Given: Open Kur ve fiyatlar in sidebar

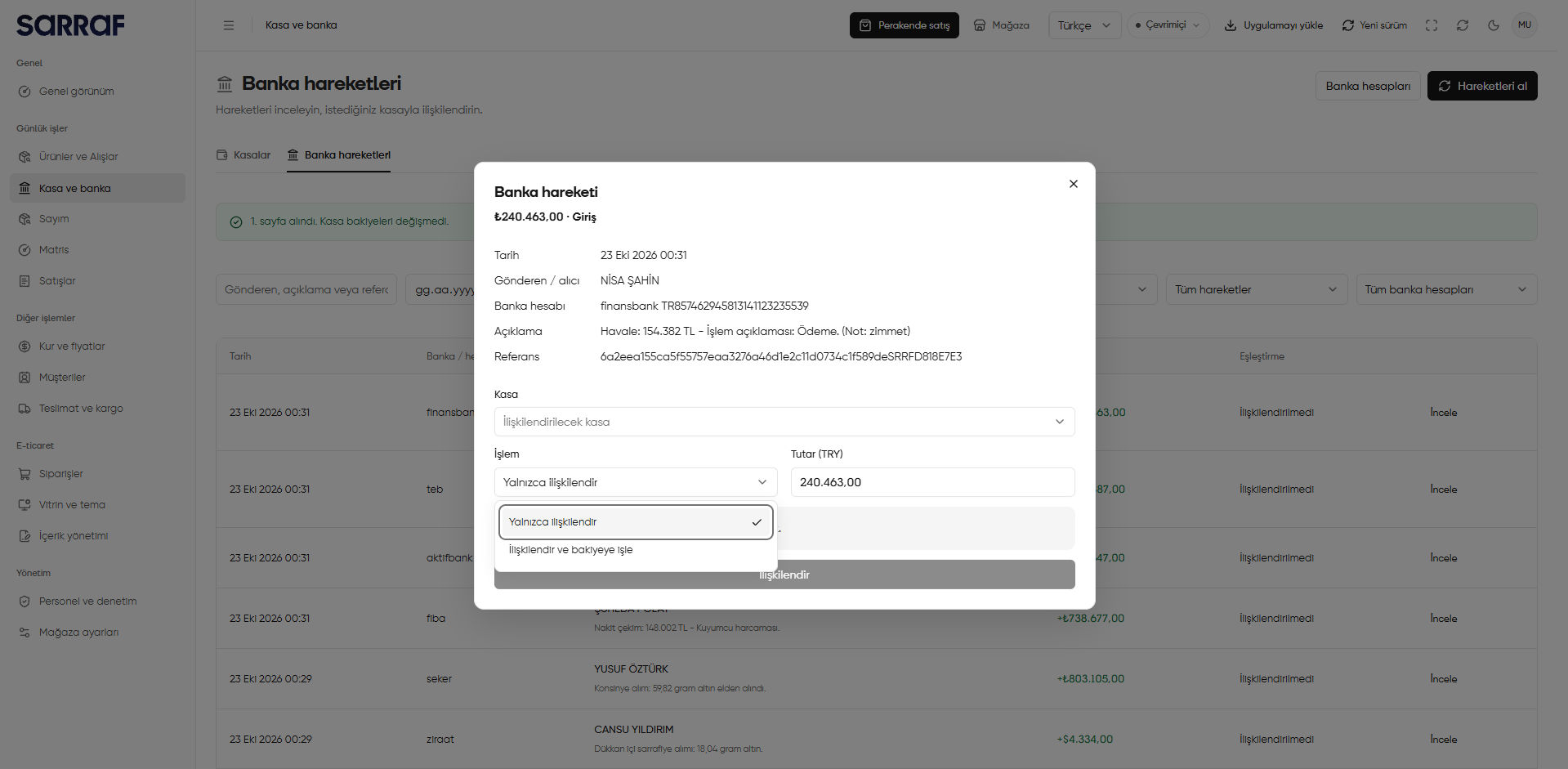Looking at the screenshot, I should (97, 346).
